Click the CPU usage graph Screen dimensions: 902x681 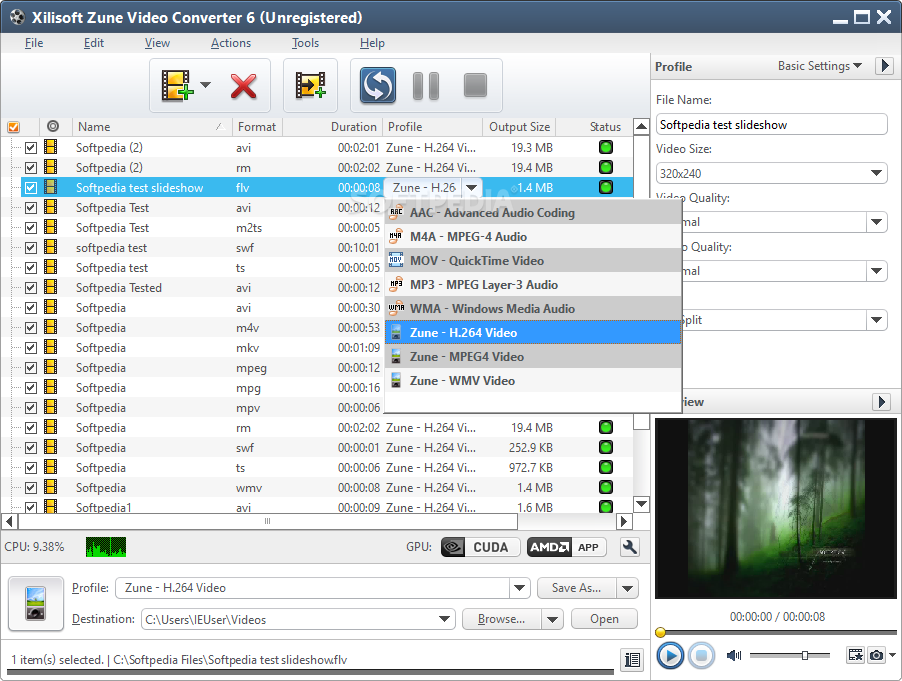coord(106,547)
